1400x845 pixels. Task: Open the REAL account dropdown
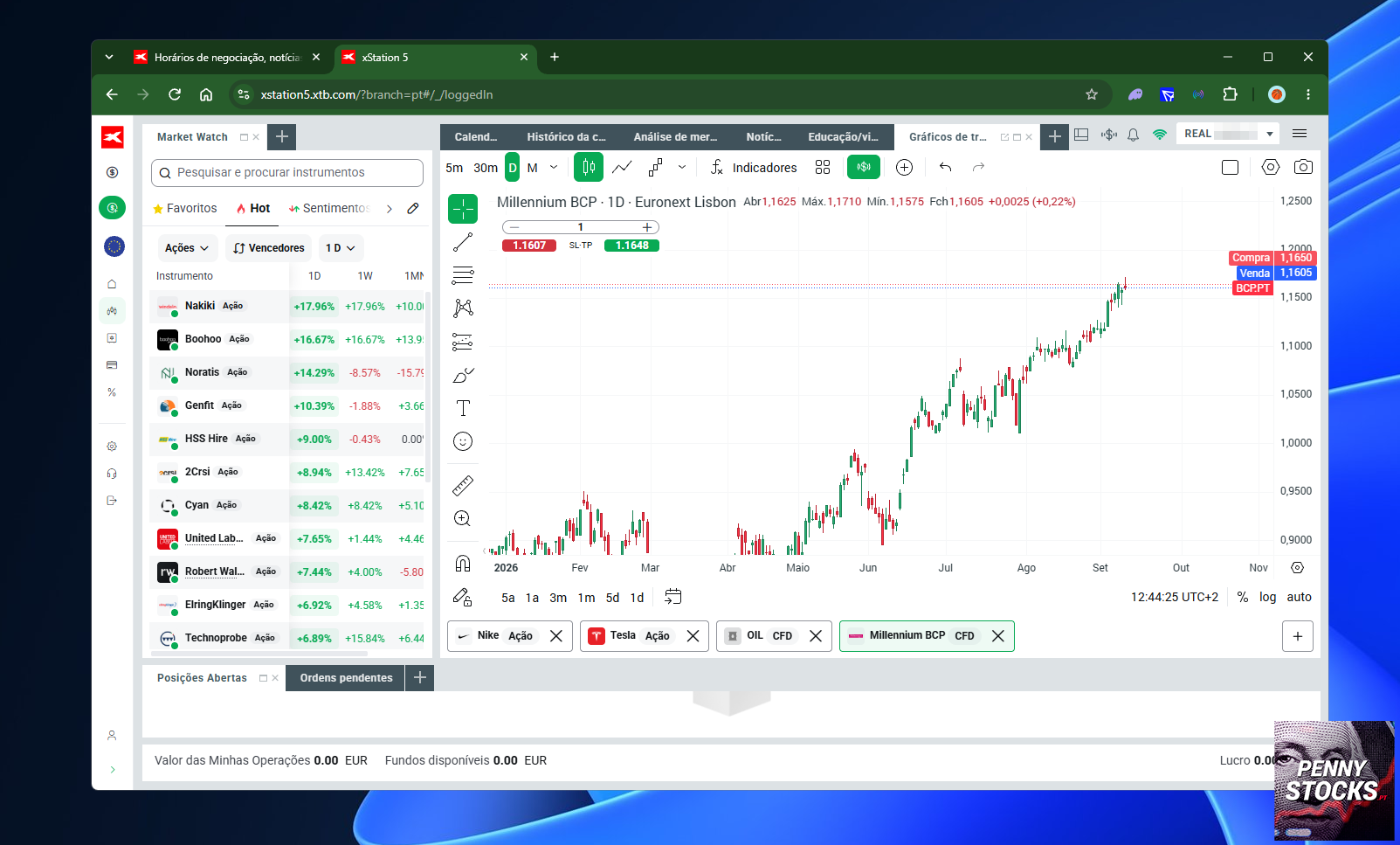point(1228,134)
